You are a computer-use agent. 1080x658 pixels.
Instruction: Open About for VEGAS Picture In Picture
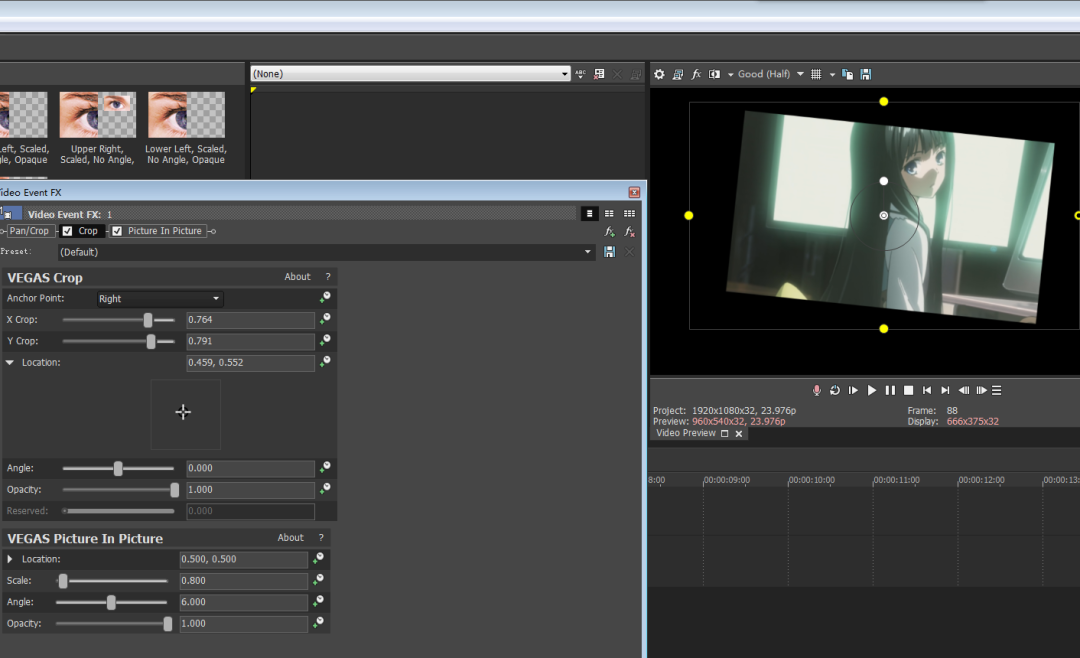291,537
